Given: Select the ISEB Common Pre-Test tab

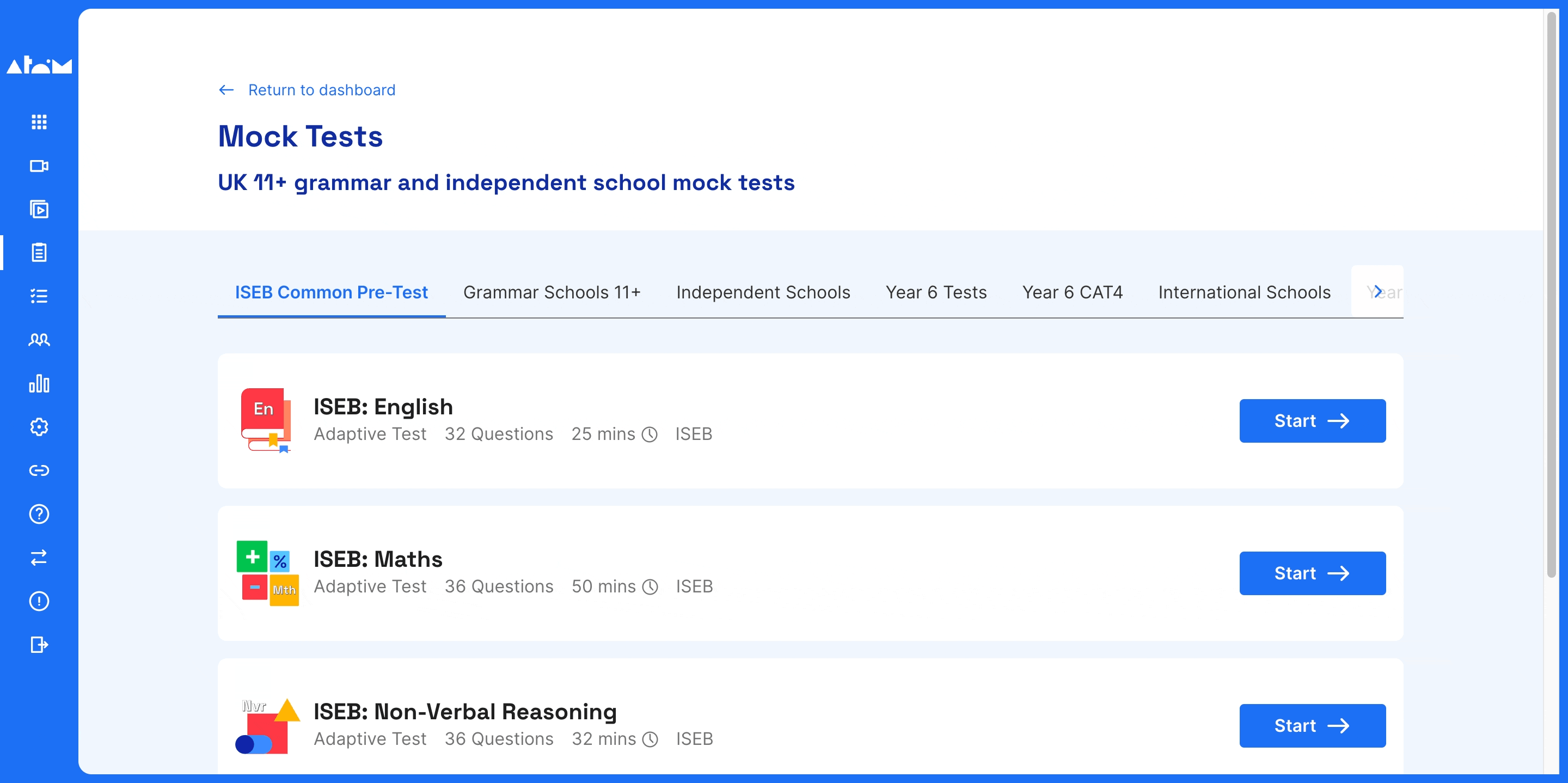Looking at the screenshot, I should (x=331, y=293).
